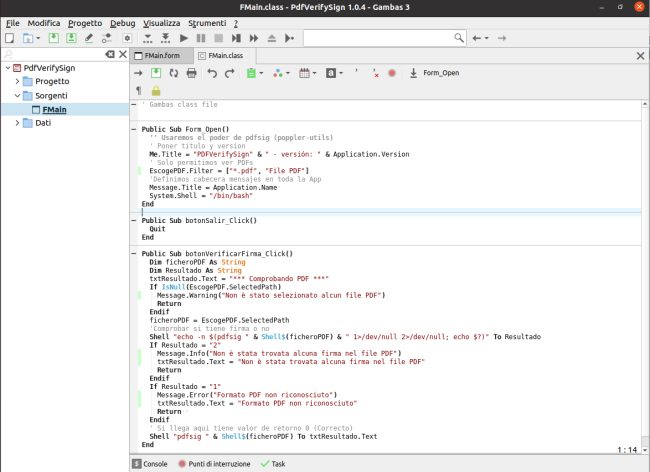Run the project with the Play button
650x472 pixels.
pos(184,38)
